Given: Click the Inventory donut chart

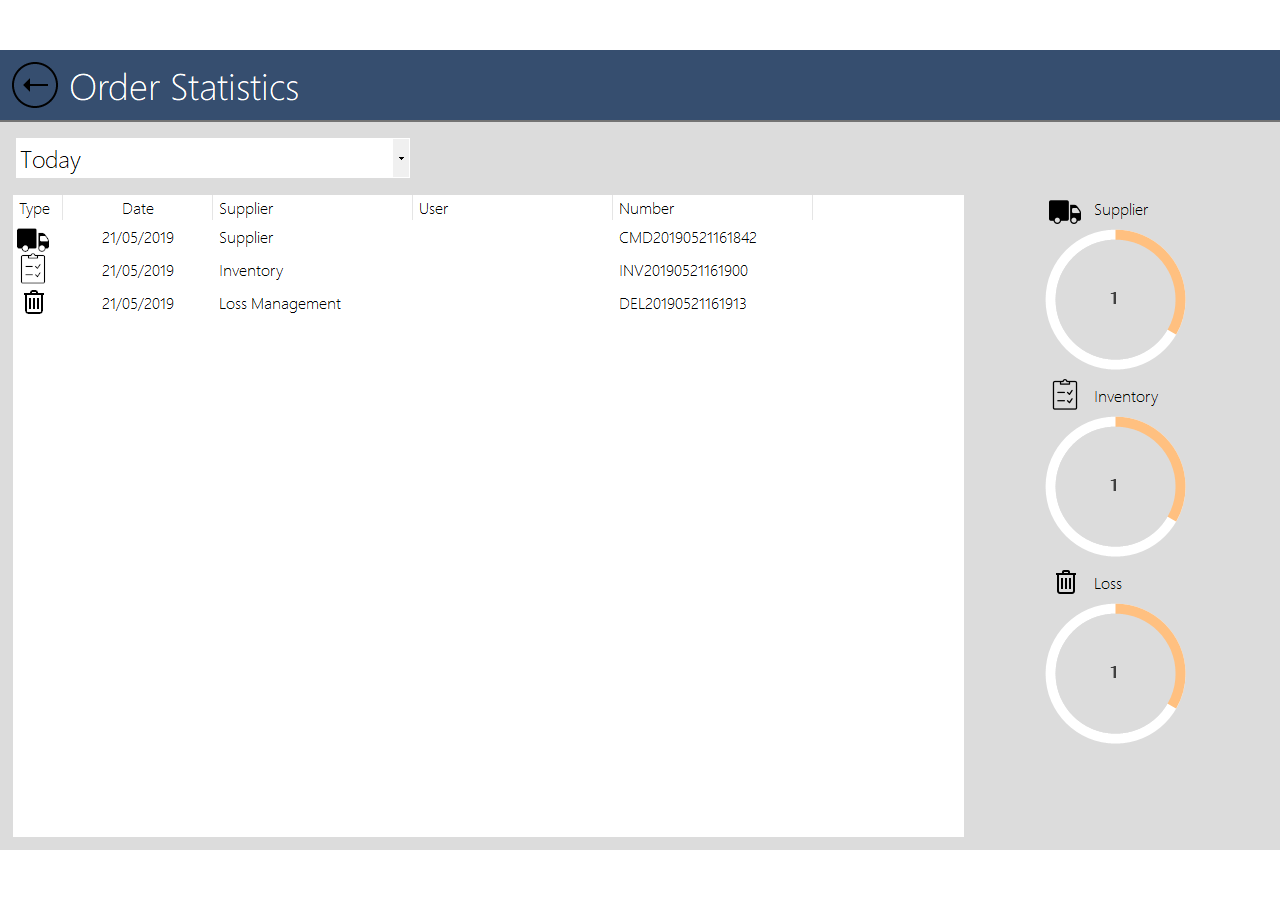Looking at the screenshot, I should [x=1115, y=486].
